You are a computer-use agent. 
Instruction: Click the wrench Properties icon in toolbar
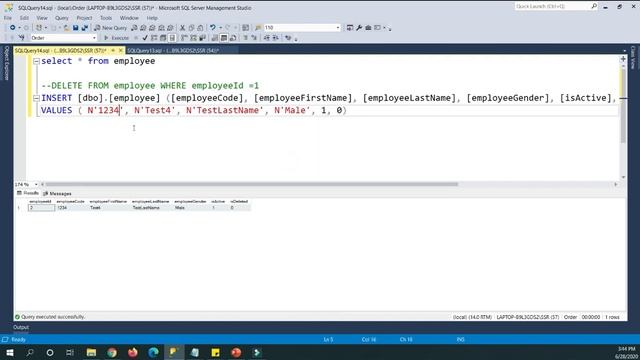click(x=359, y=28)
